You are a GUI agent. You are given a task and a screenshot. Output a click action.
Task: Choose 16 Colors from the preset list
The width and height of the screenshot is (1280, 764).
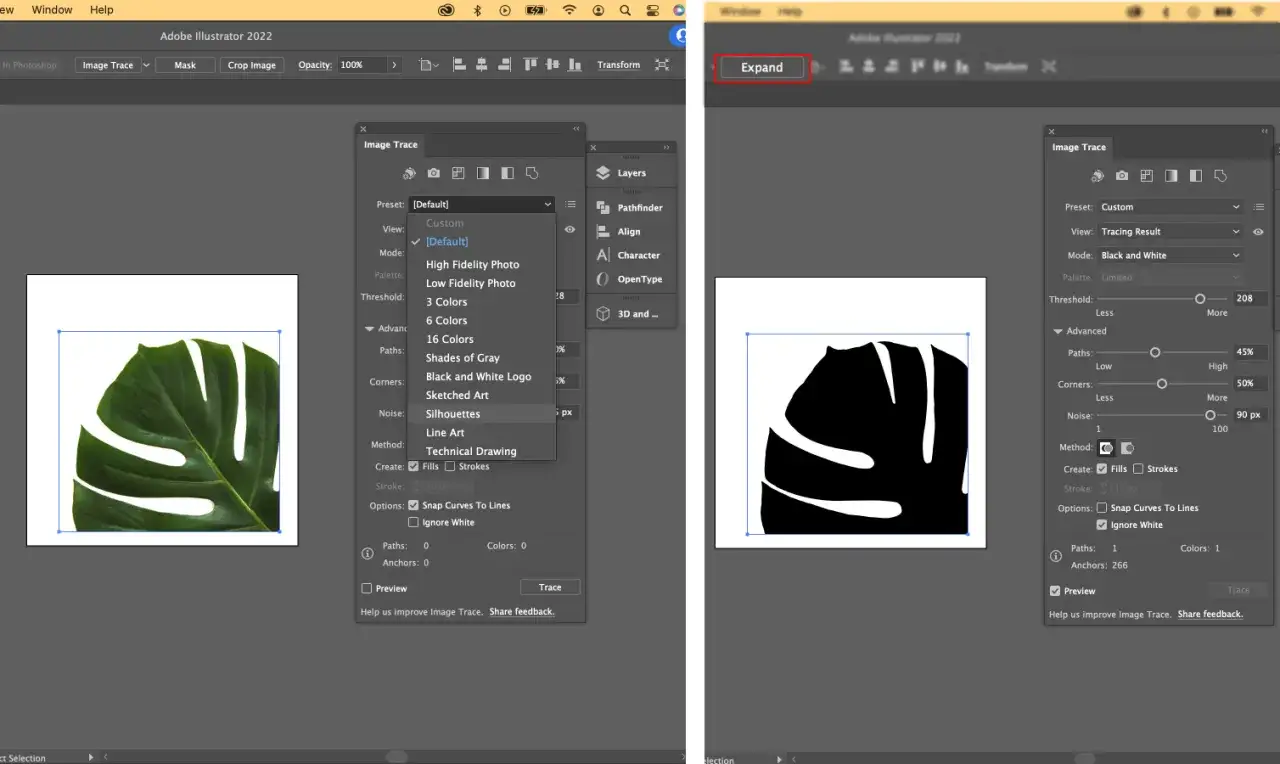click(x=481, y=339)
